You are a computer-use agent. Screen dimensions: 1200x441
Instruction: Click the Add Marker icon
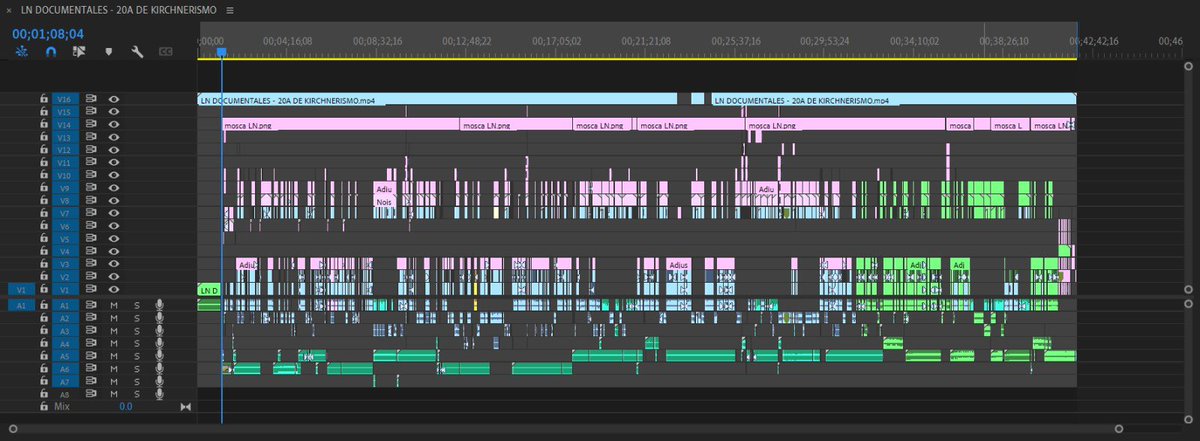[108, 51]
